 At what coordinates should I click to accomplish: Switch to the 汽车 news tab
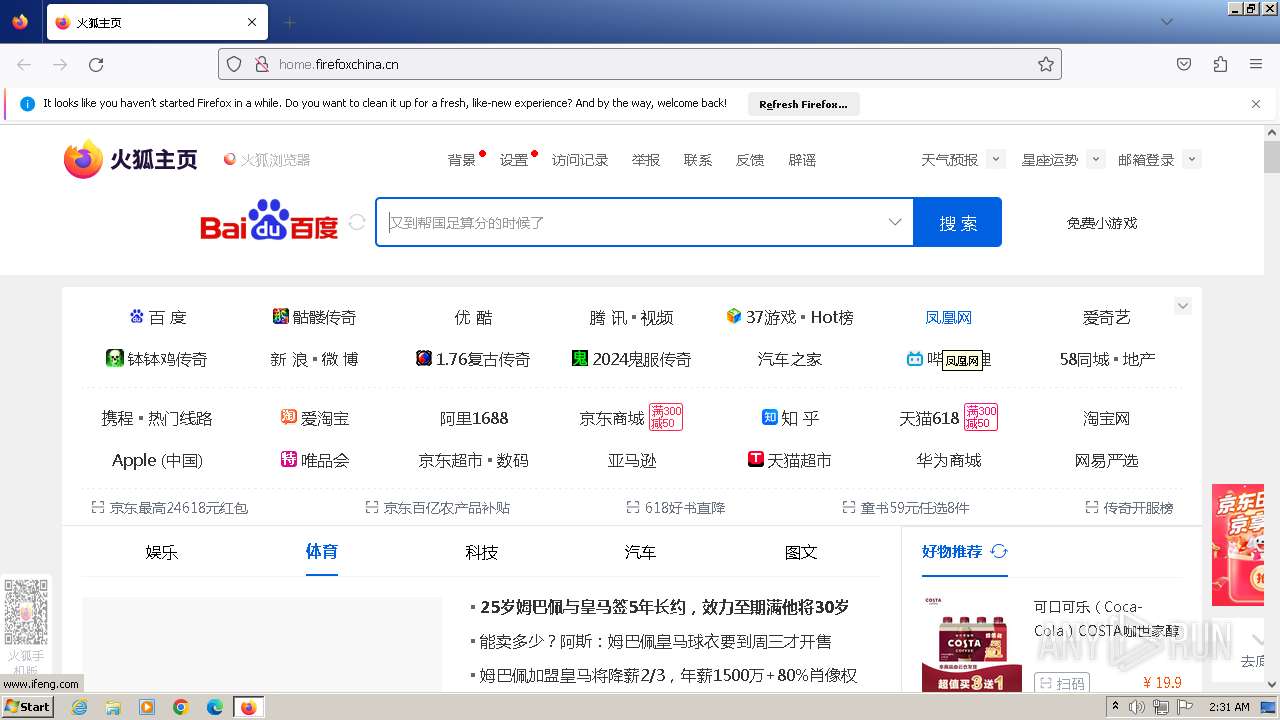point(640,552)
